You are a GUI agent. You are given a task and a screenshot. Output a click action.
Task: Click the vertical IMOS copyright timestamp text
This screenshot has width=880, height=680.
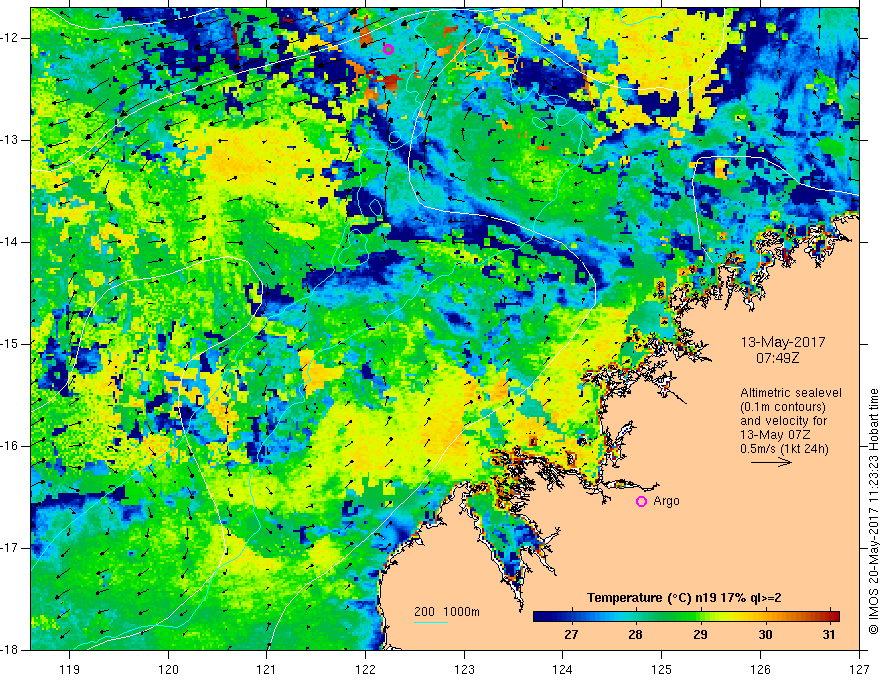click(x=873, y=511)
